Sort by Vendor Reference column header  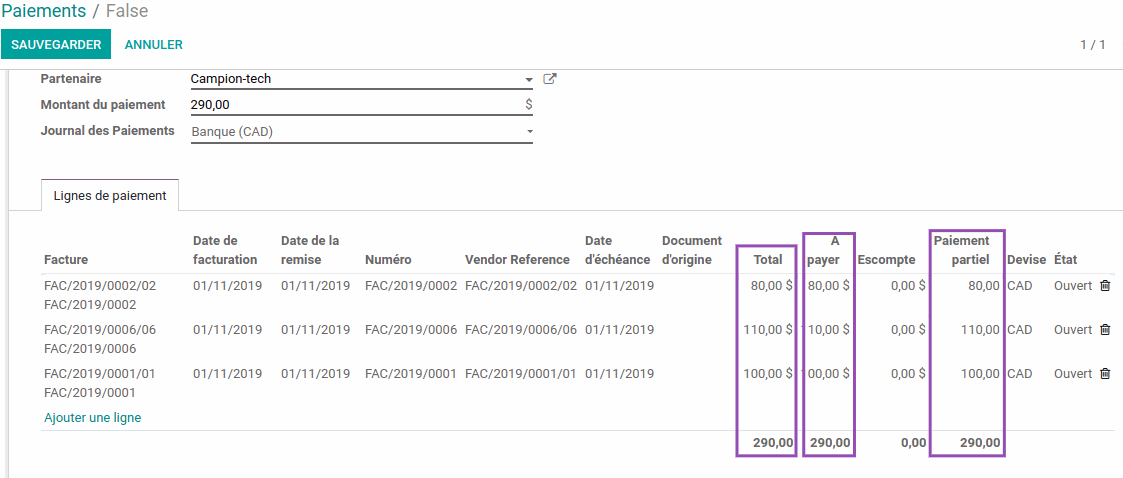pos(517,260)
